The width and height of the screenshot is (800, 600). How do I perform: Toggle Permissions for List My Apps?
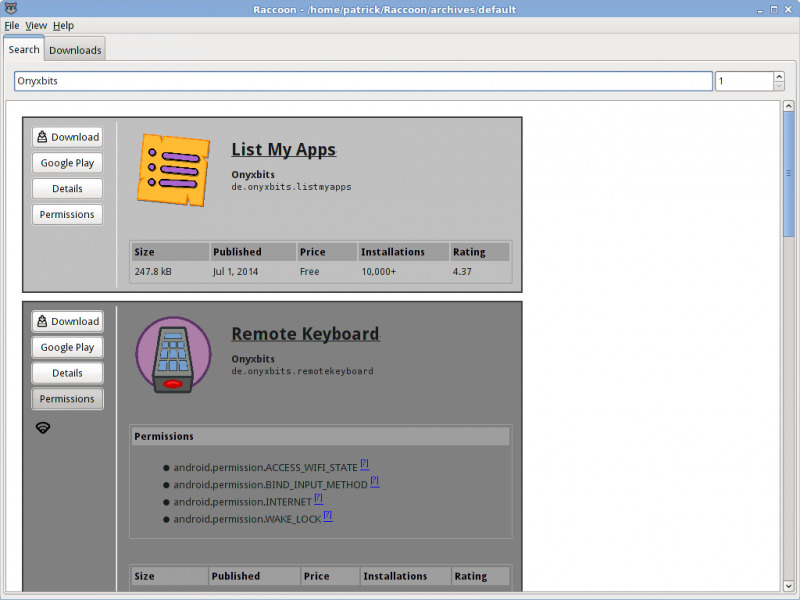[x=67, y=215]
